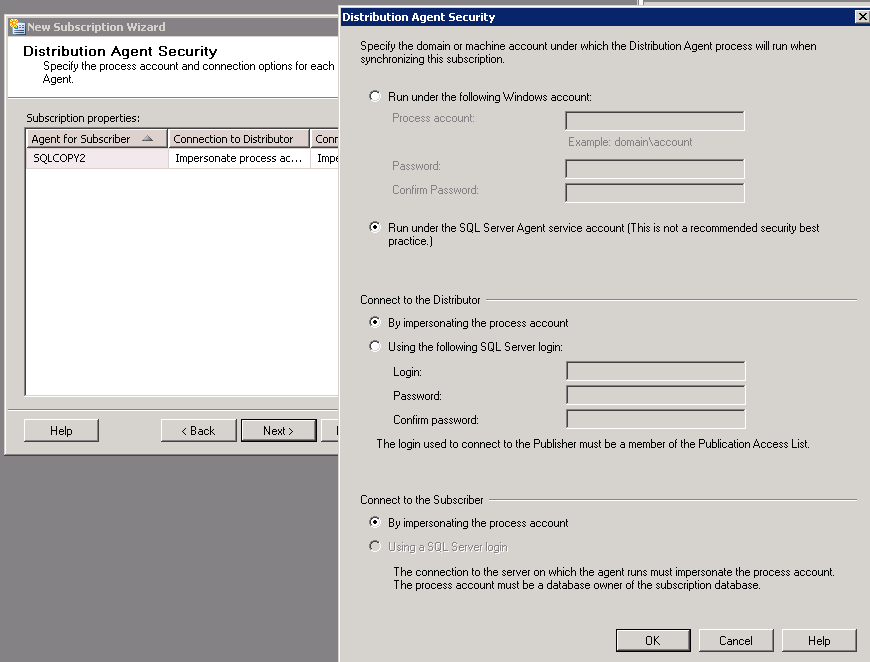Click Help button in the subscription wizard
870x662 pixels.
(x=61, y=430)
